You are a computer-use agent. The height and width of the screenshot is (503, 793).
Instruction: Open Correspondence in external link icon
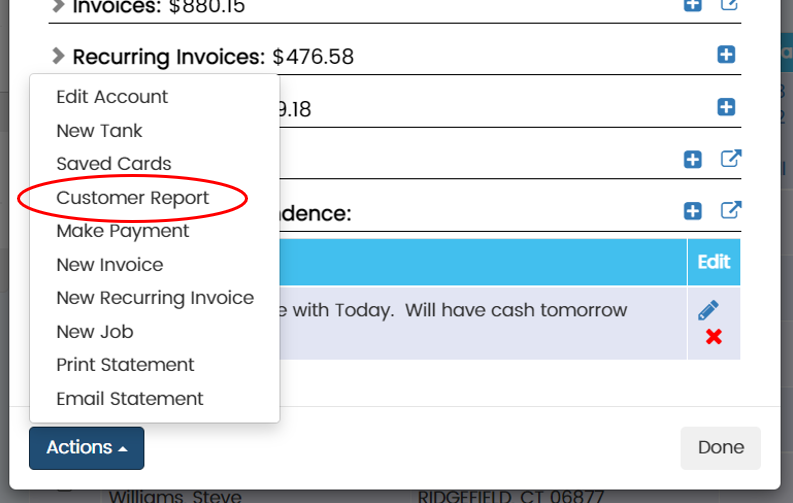[731, 211]
